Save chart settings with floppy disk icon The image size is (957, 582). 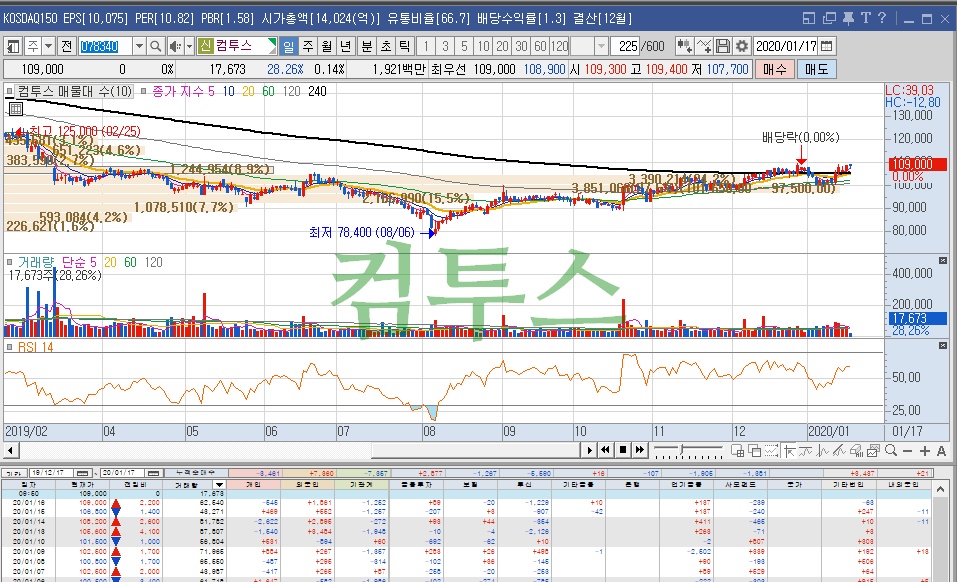723,46
